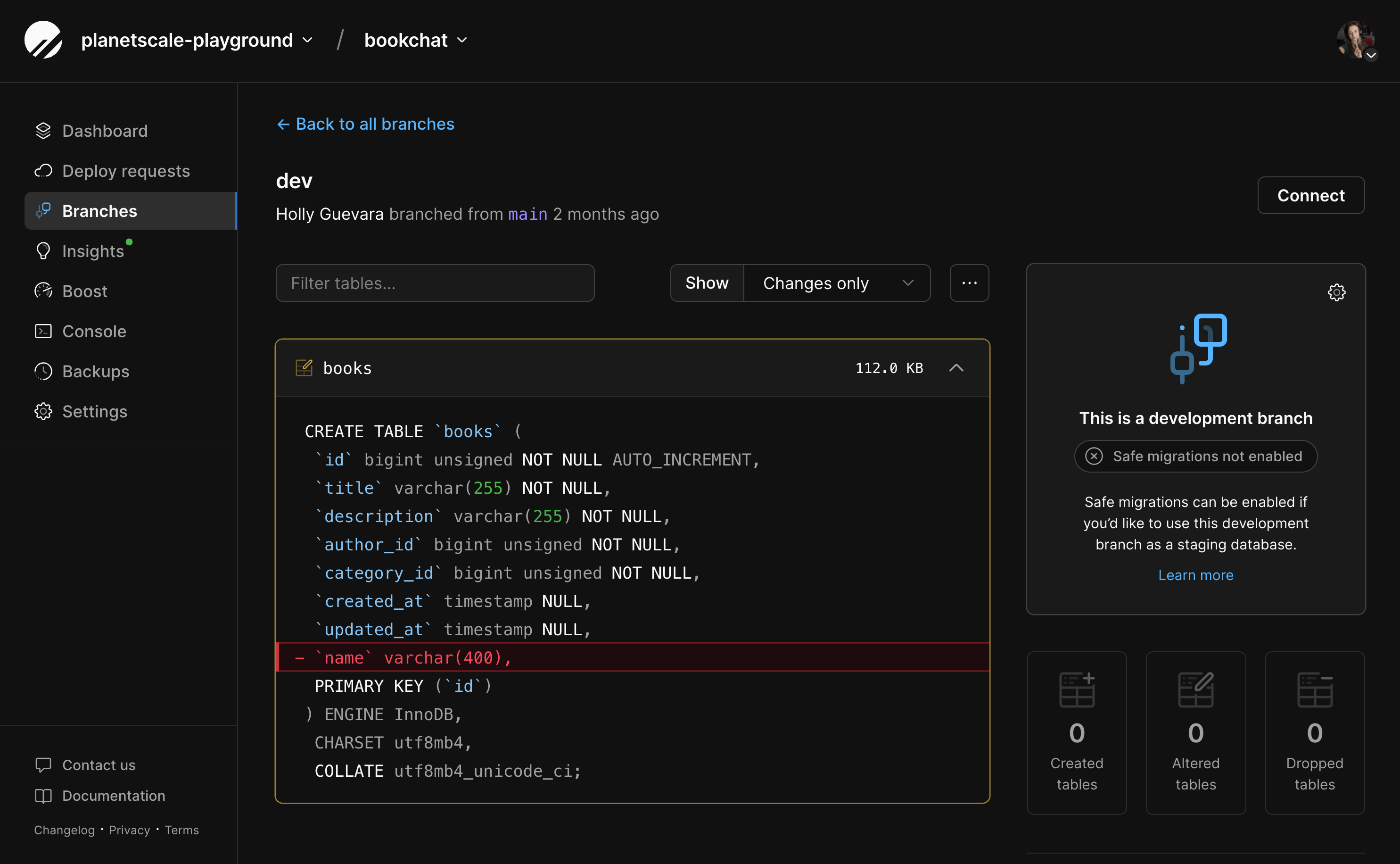Open the bookchat database dropdown

416,40
